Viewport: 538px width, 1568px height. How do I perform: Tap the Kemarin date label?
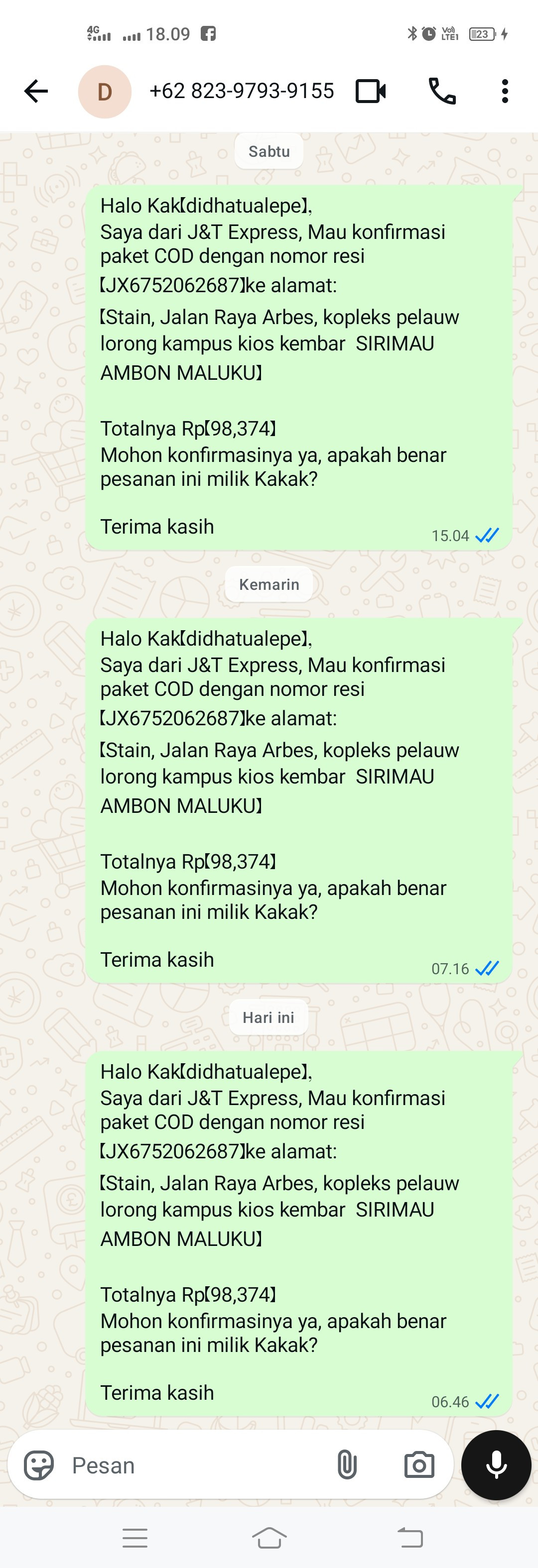coord(269,584)
